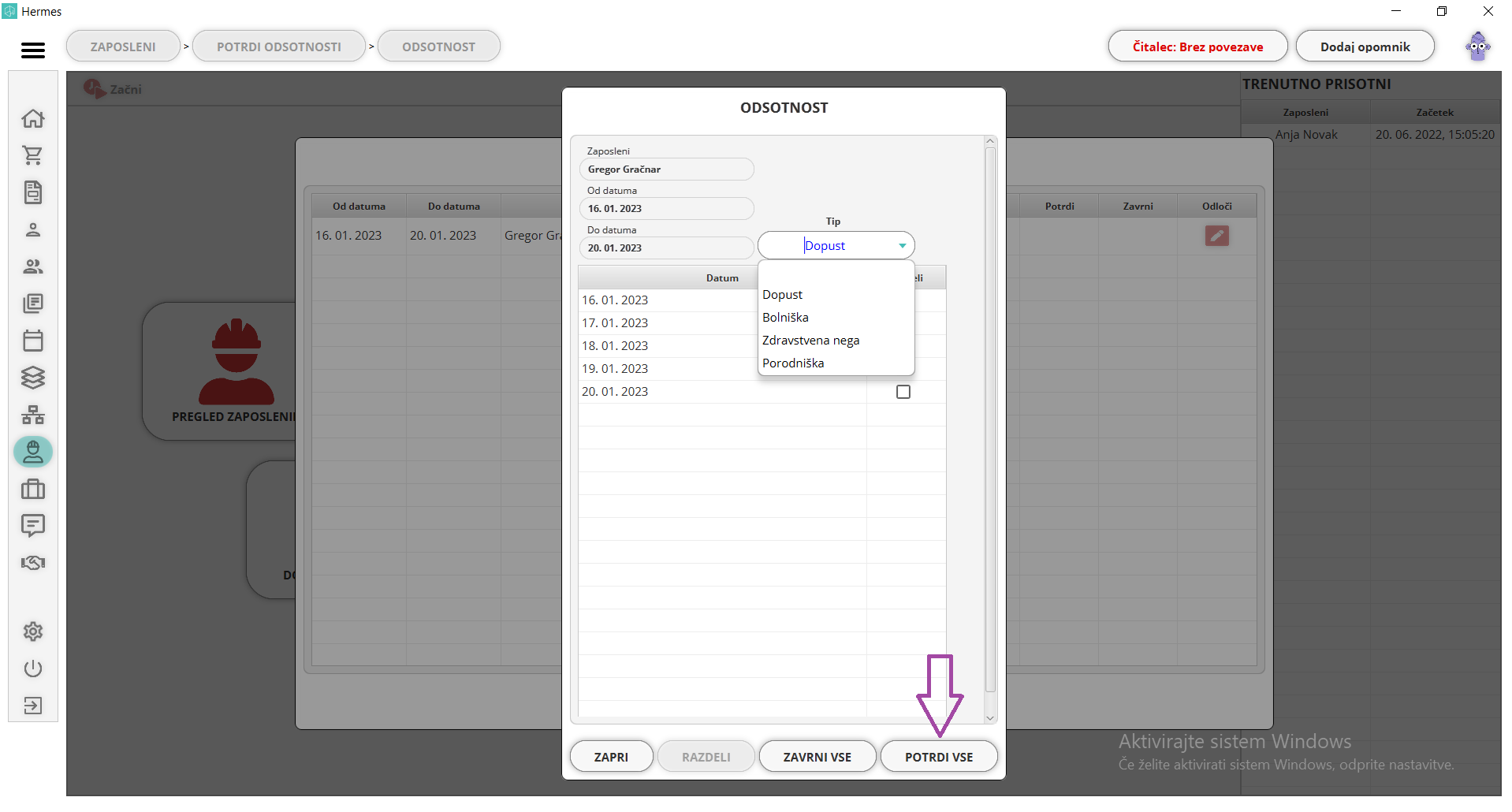
Task: Click the Od datuma field 16. 01. 2023
Action: 666,209
